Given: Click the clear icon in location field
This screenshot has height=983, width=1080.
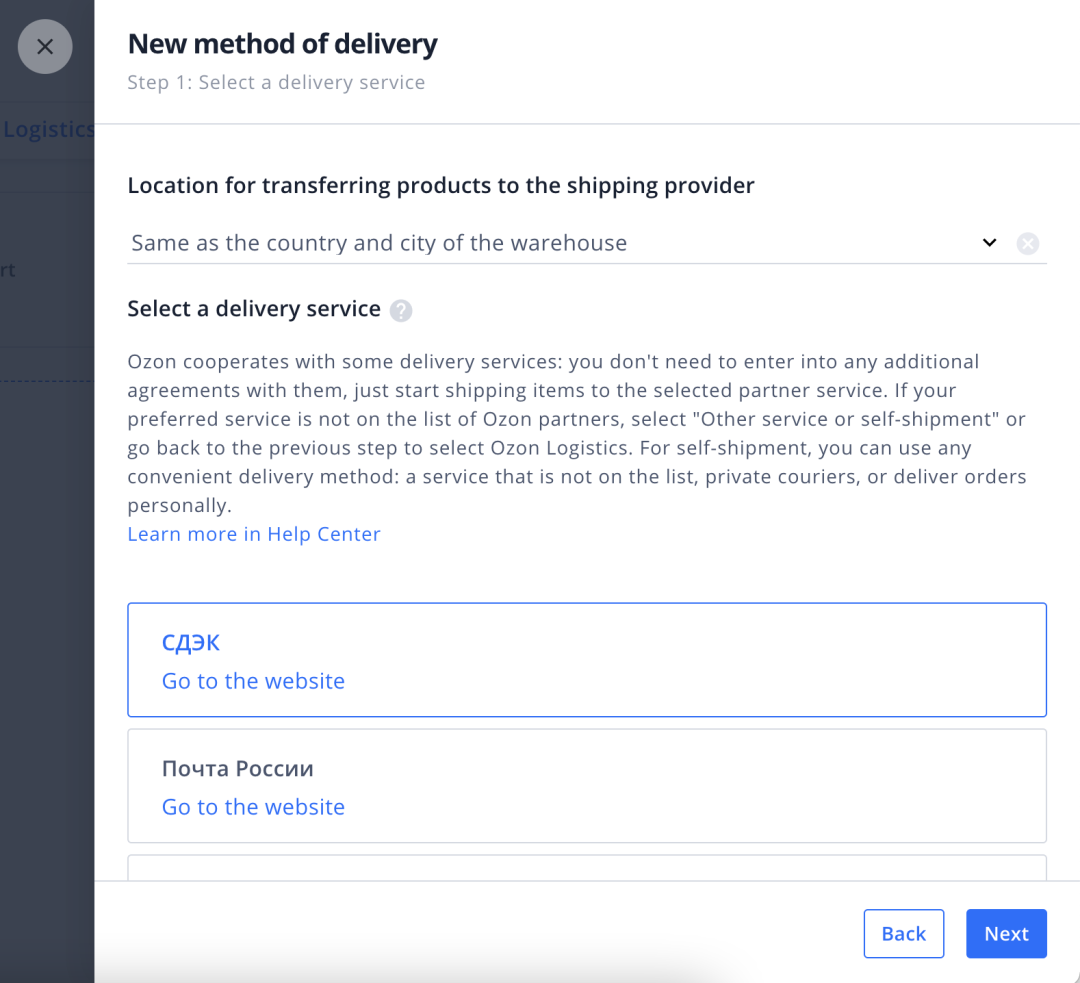Looking at the screenshot, I should (1027, 243).
